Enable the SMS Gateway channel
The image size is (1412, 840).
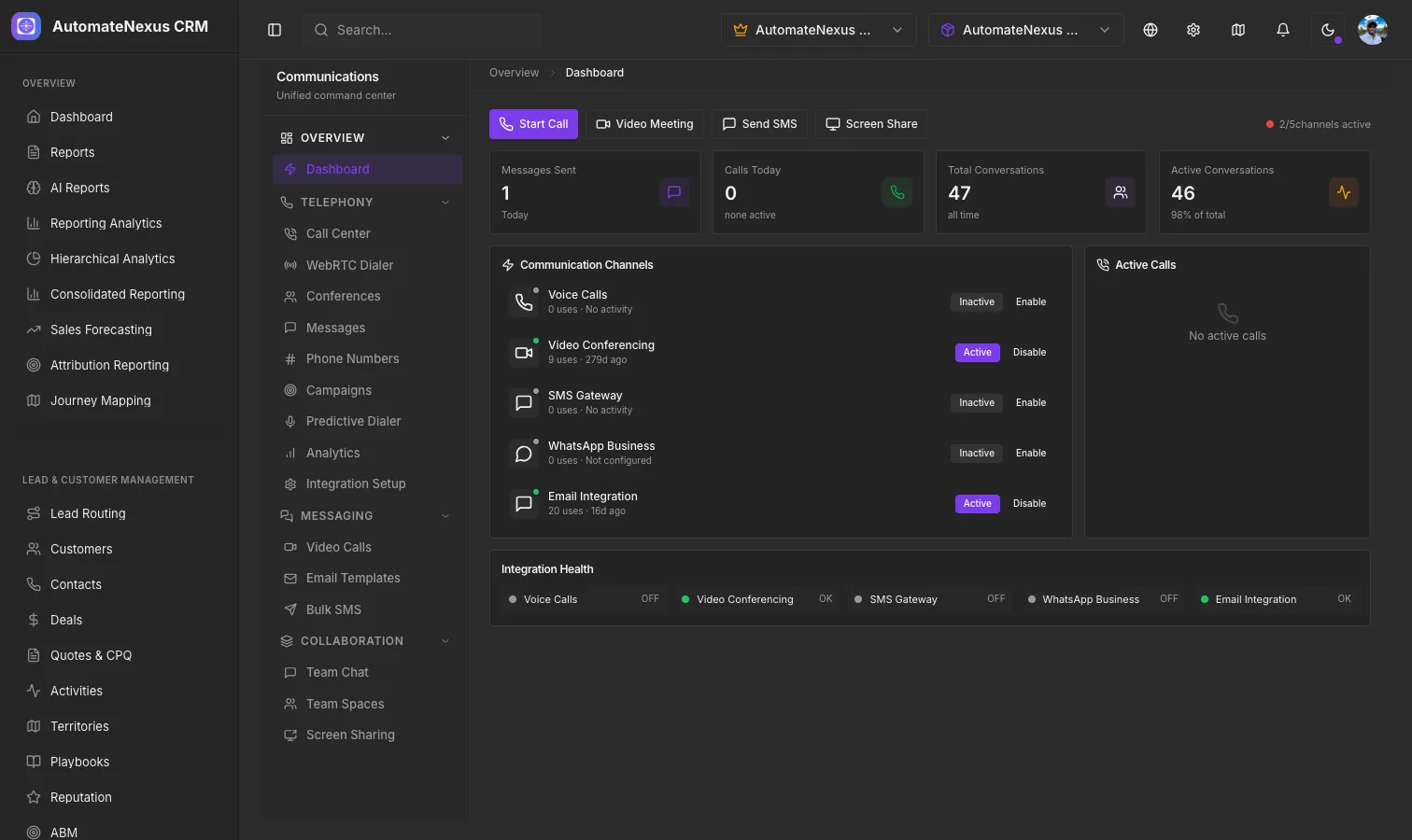pyautogui.click(x=1031, y=403)
